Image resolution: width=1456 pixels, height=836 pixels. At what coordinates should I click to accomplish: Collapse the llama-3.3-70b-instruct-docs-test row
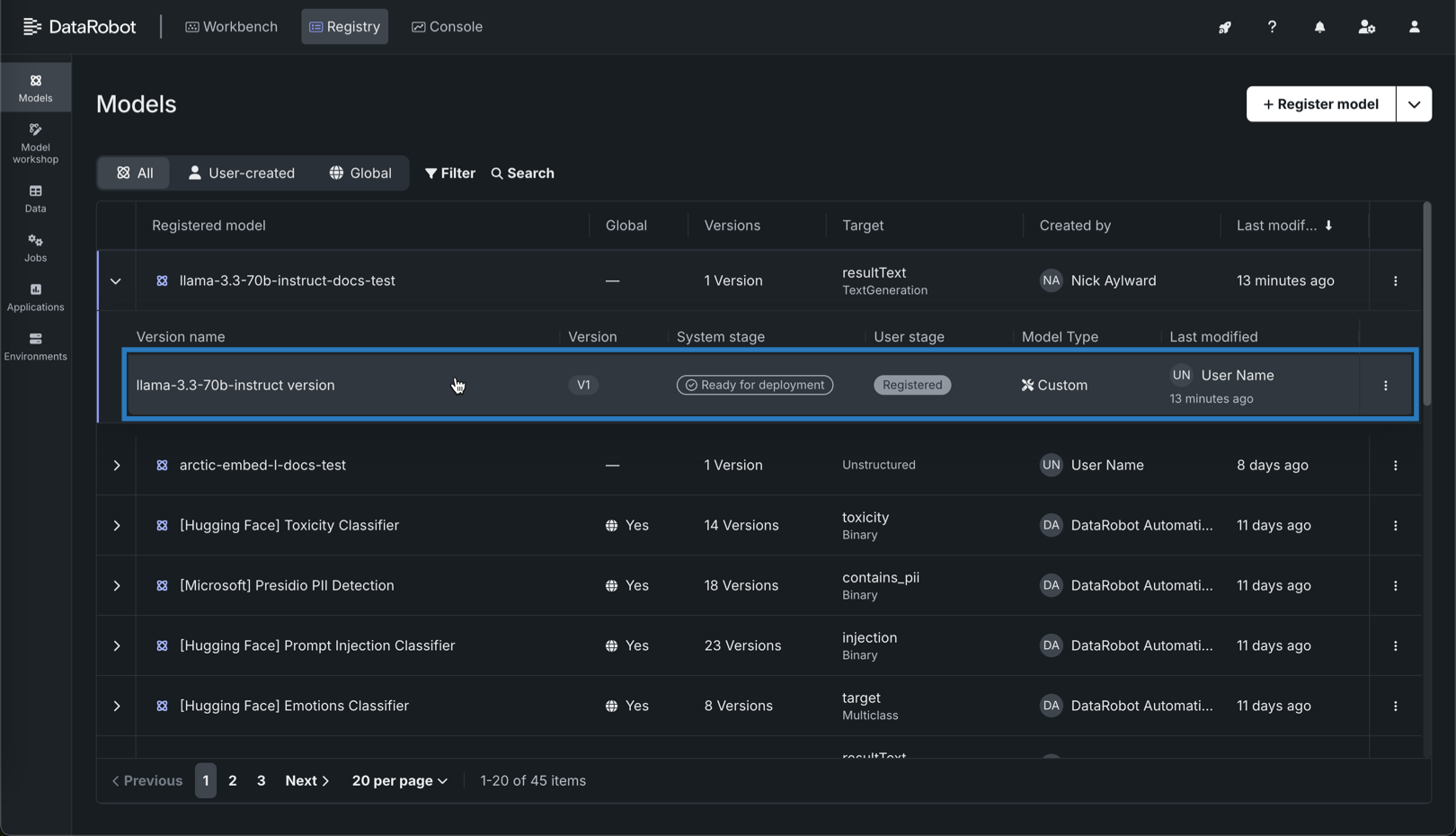116,281
